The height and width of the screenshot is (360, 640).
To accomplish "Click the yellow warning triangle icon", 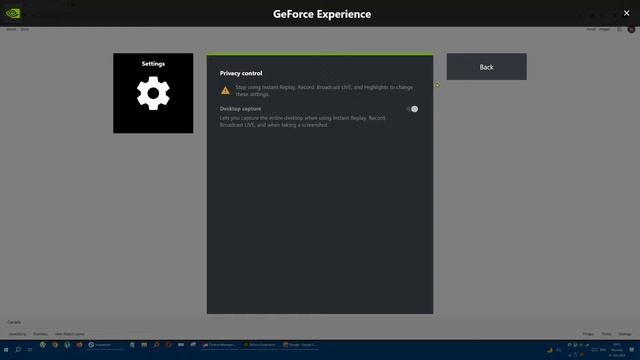I will click(x=225, y=91).
